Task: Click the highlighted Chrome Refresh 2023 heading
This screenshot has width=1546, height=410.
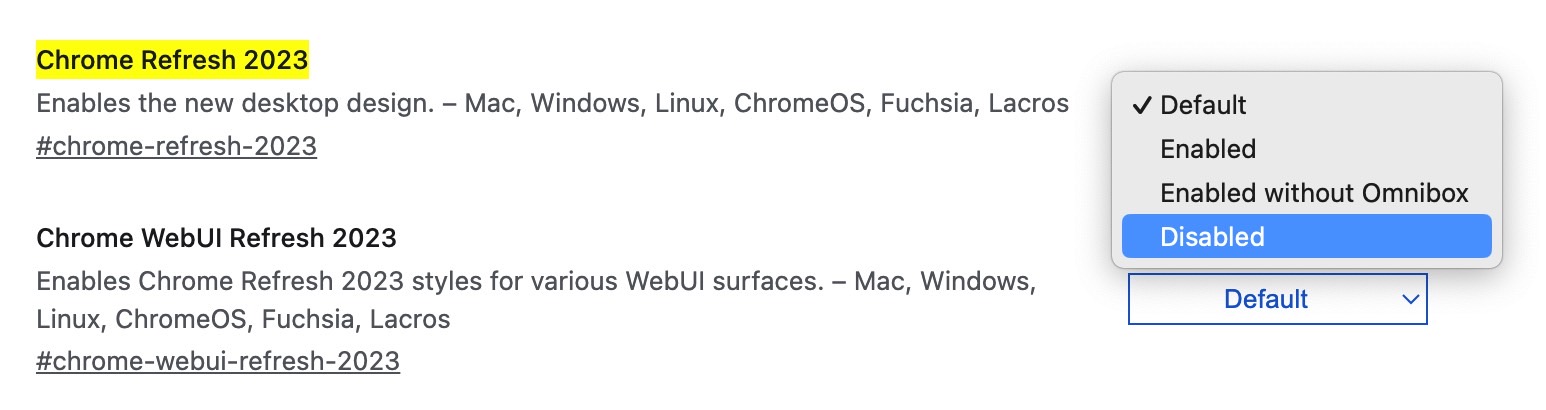Action: click(172, 60)
